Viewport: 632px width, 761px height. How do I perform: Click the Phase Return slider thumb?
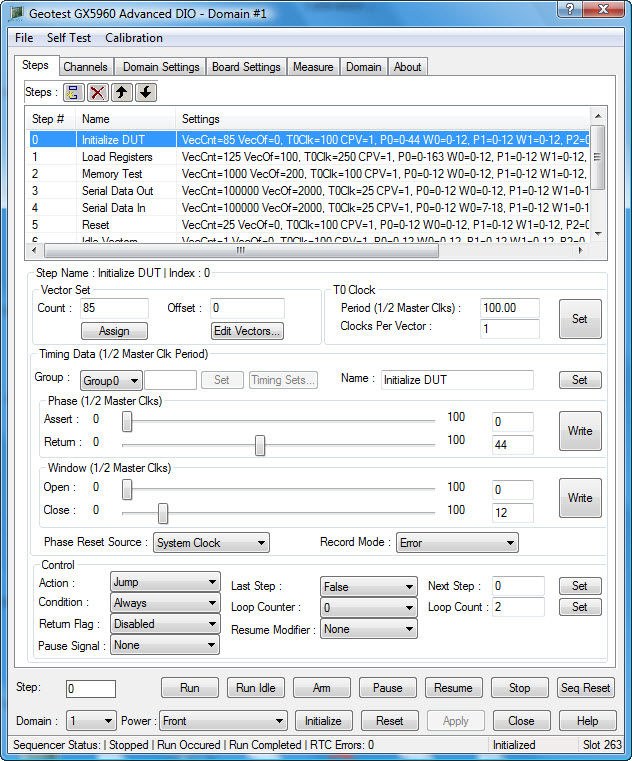click(260, 445)
